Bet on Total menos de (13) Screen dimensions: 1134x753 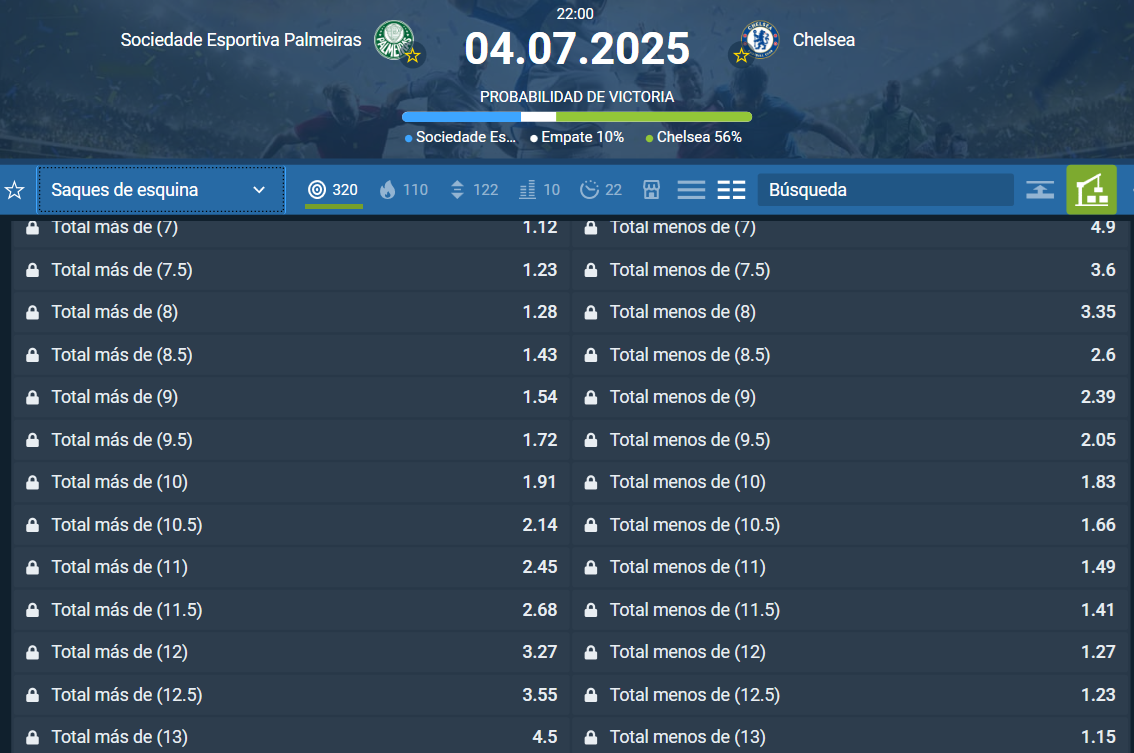click(850, 737)
